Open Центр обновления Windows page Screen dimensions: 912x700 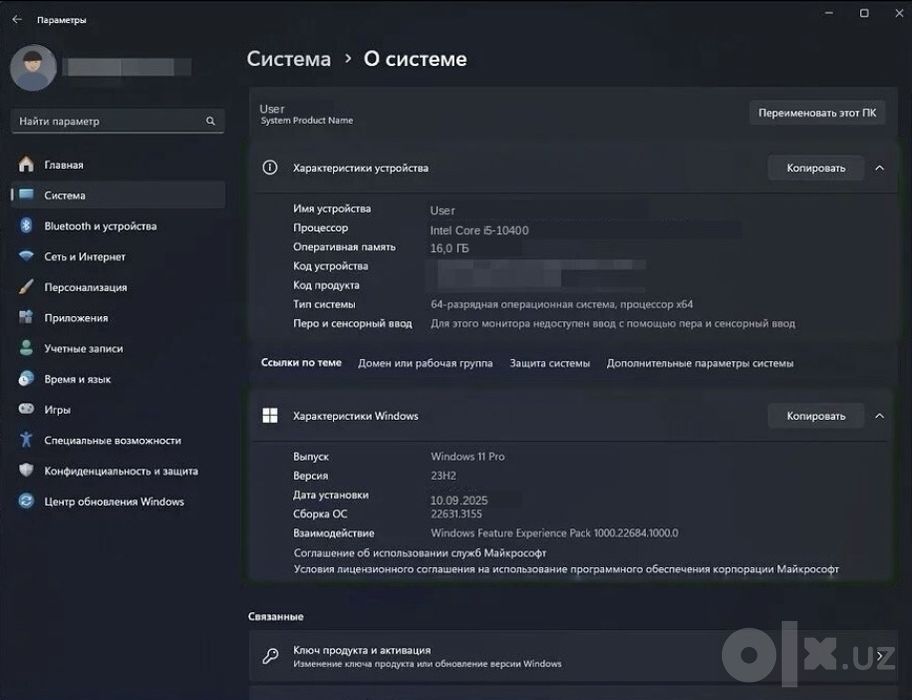pyautogui.click(x=118, y=501)
